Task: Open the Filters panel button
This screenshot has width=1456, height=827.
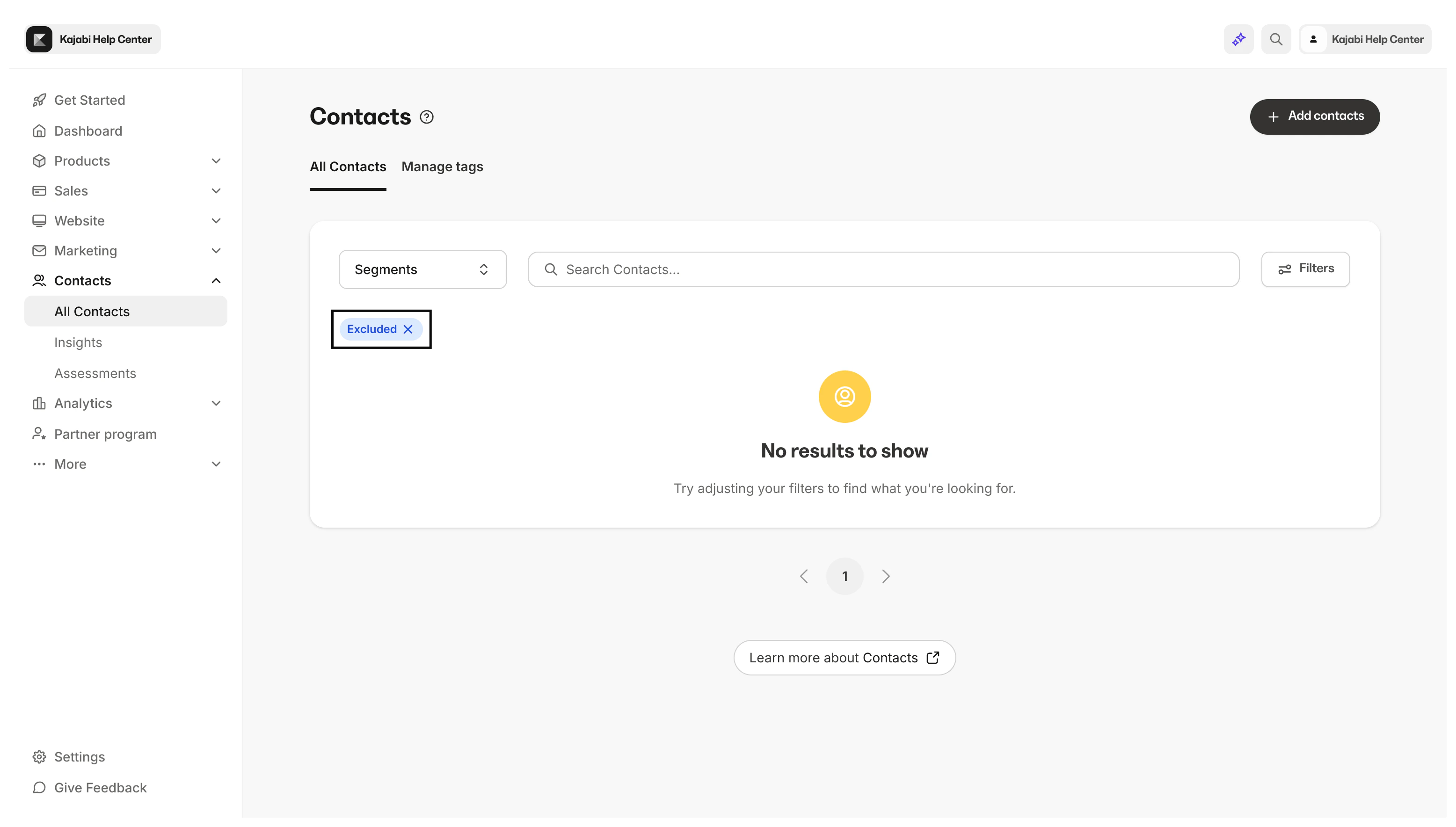Action: tap(1305, 268)
